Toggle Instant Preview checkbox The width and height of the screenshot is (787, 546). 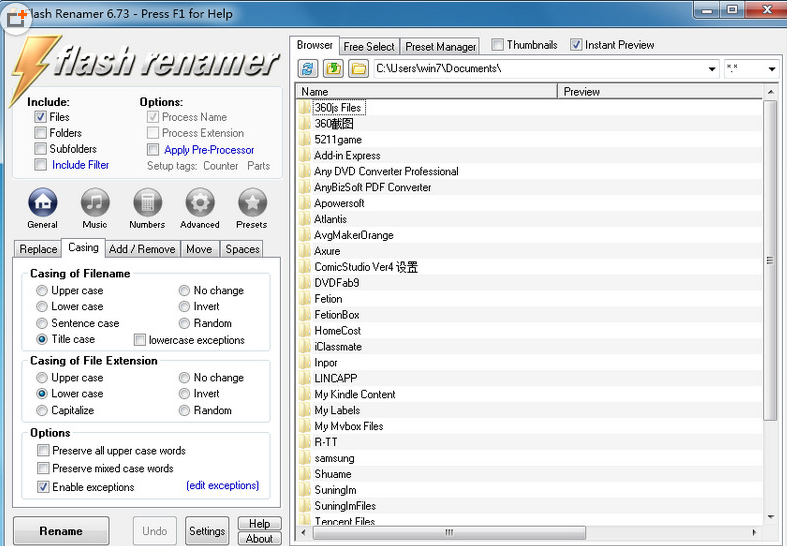576,45
